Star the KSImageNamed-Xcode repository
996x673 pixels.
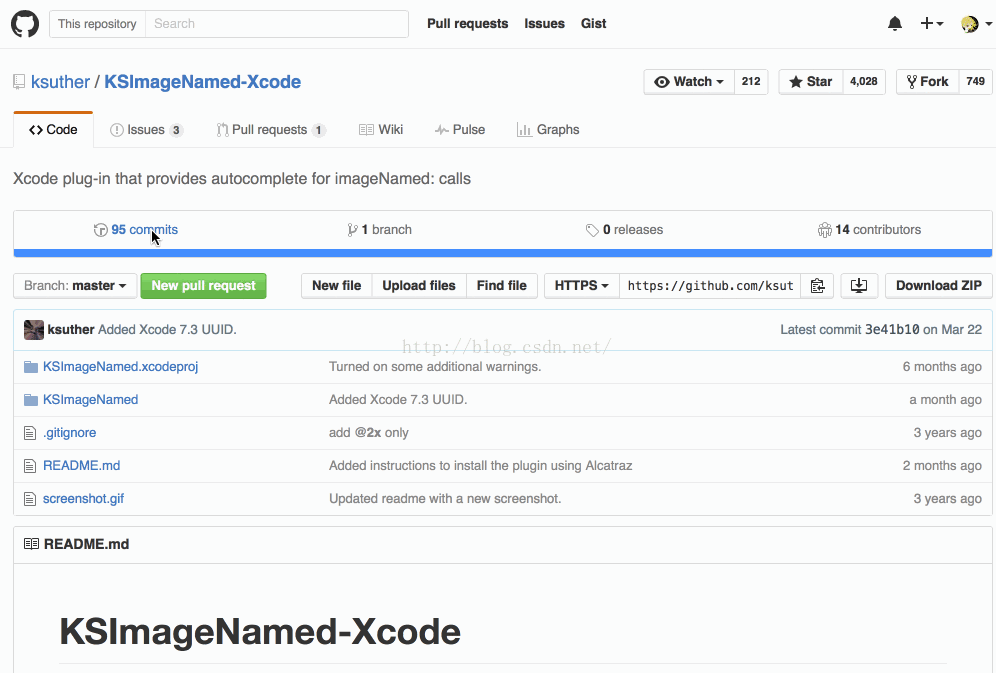810,82
